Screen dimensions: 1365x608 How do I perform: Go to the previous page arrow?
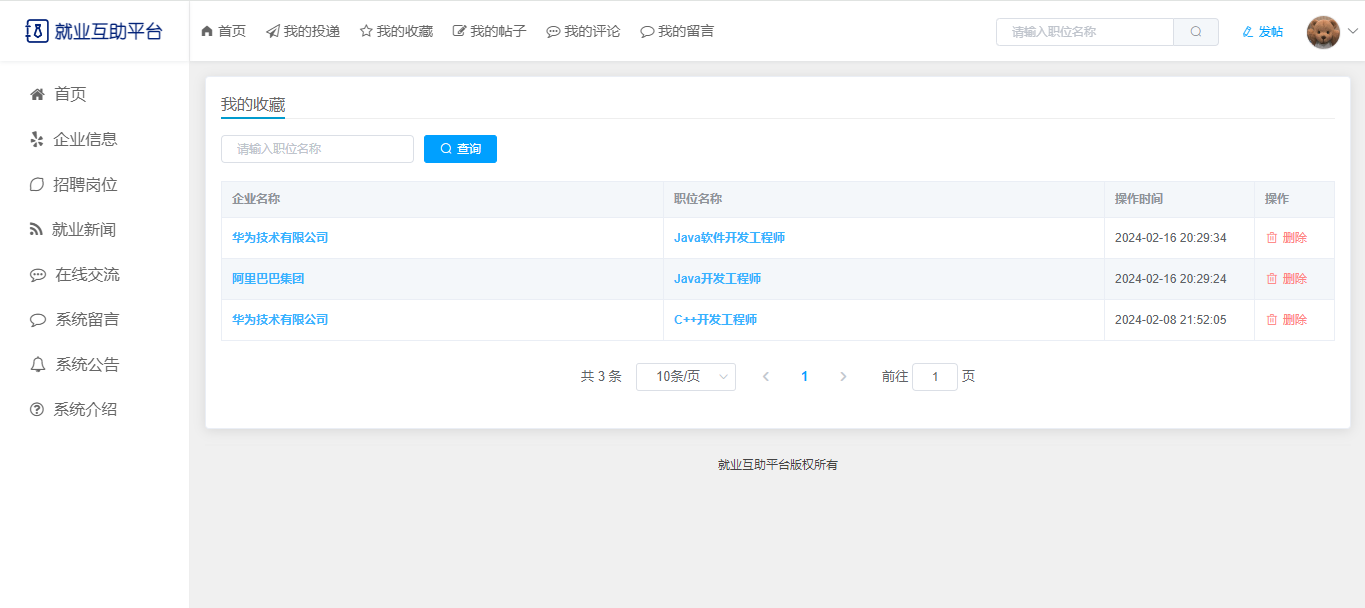(766, 377)
